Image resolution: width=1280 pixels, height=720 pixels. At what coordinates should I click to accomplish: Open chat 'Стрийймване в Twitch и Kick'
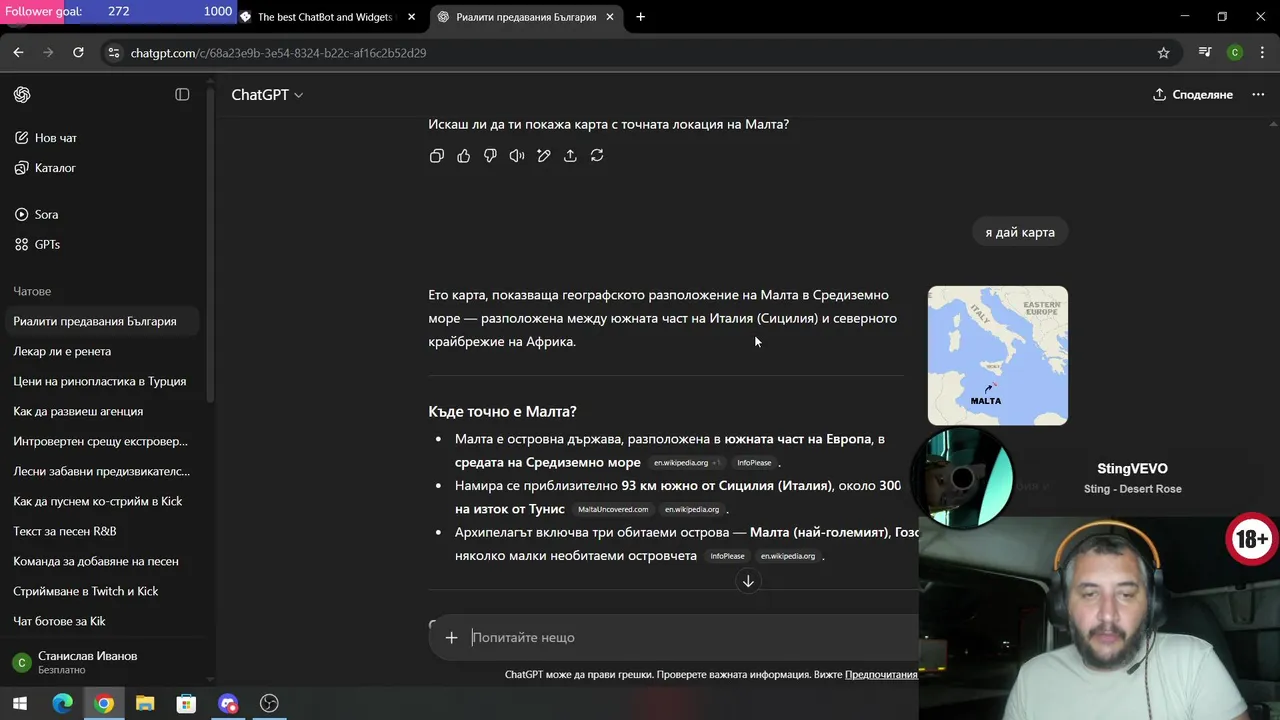[x=103, y=592]
